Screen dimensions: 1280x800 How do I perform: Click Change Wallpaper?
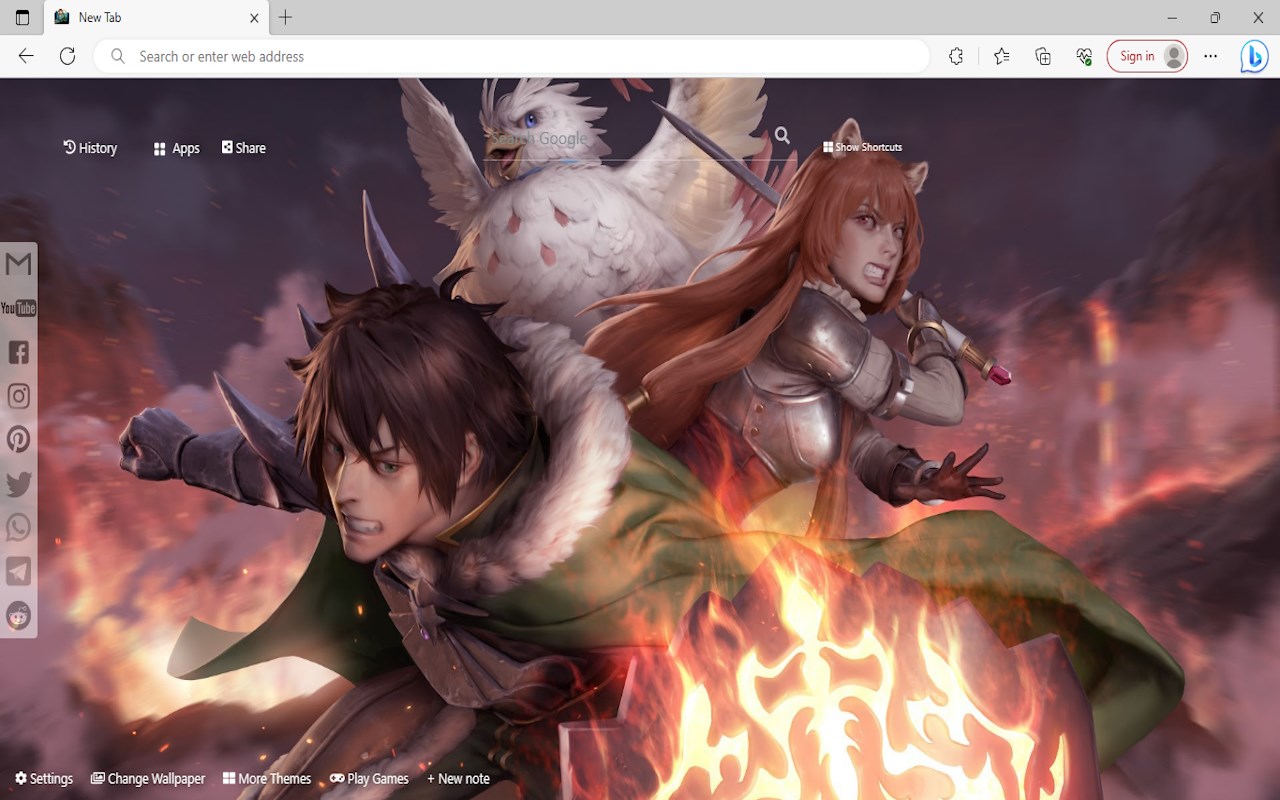click(148, 779)
